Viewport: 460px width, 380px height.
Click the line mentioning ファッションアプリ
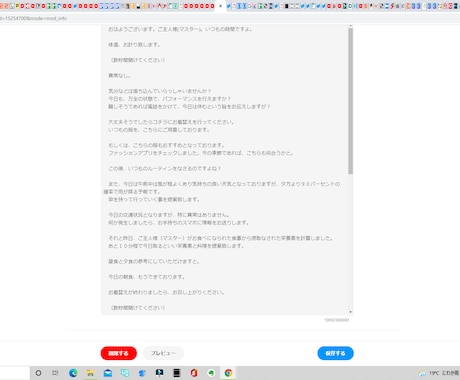click(x=201, y=153)
